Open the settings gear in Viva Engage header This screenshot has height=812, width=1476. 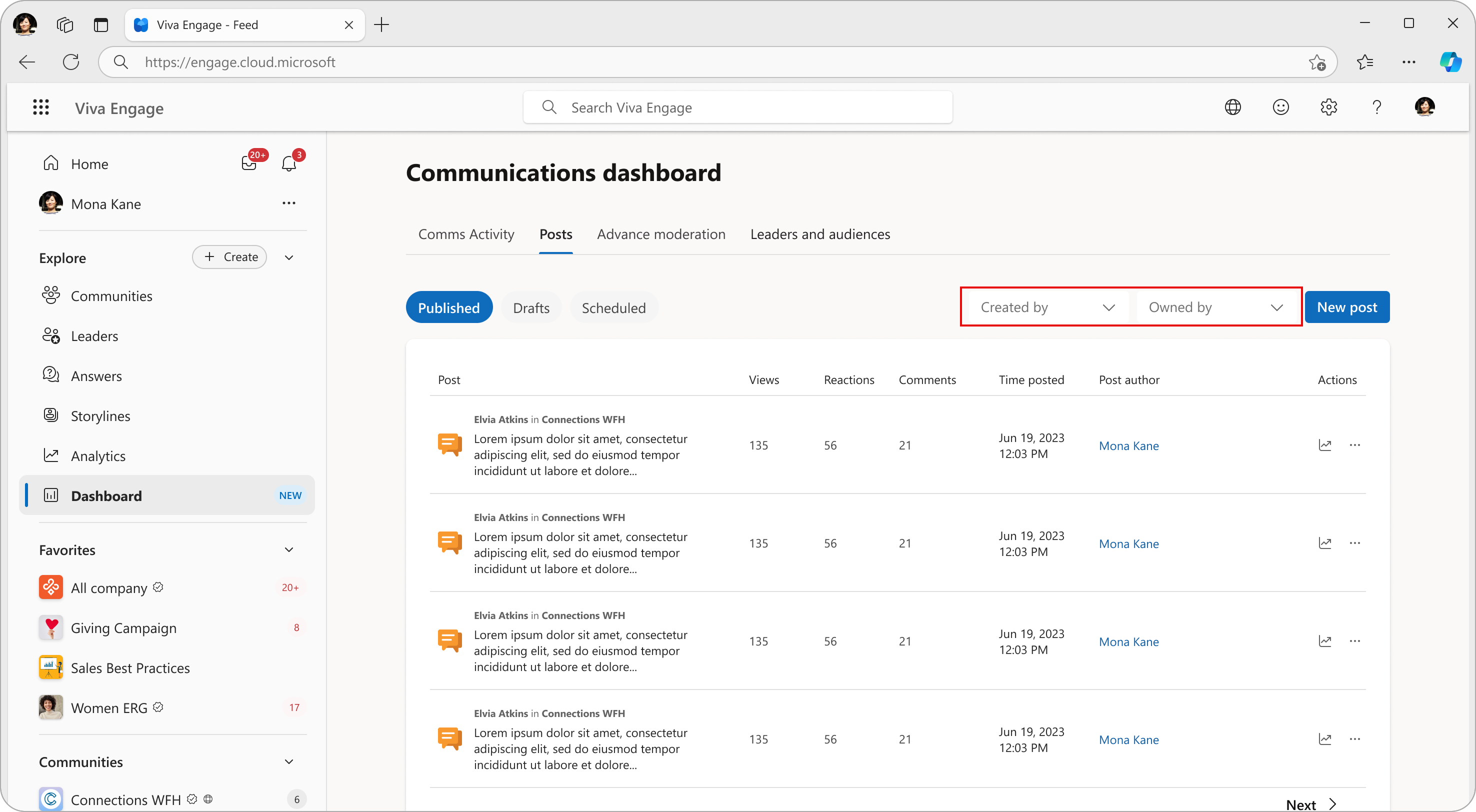point(1328,107)
